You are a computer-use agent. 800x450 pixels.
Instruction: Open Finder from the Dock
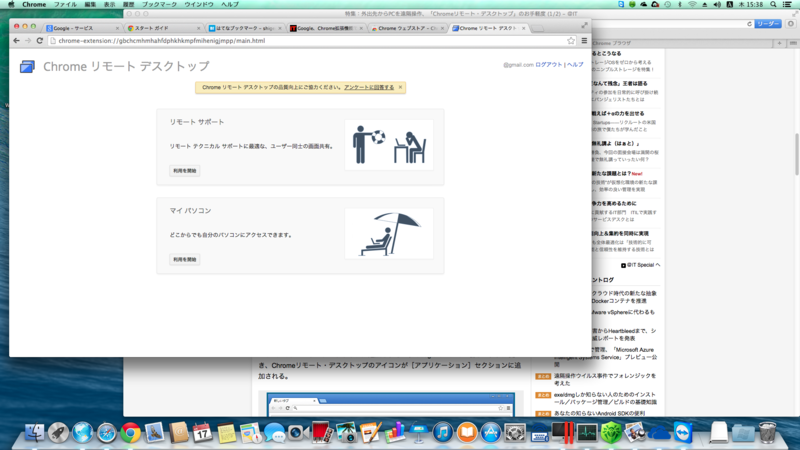coord(34,433)
